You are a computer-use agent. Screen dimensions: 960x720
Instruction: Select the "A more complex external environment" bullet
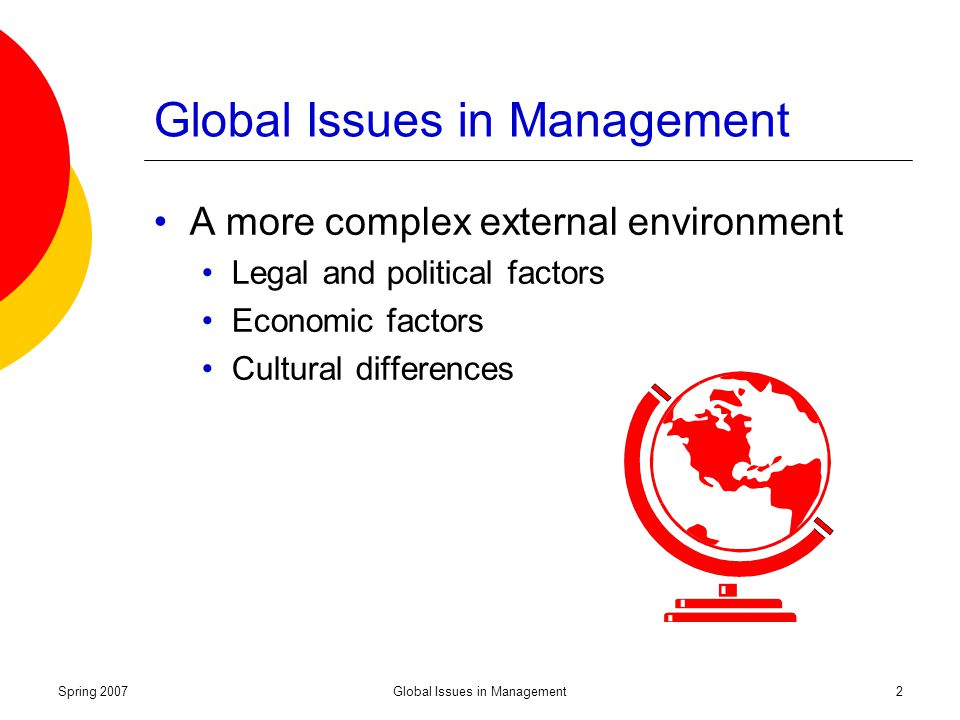(x=516, y=222)
